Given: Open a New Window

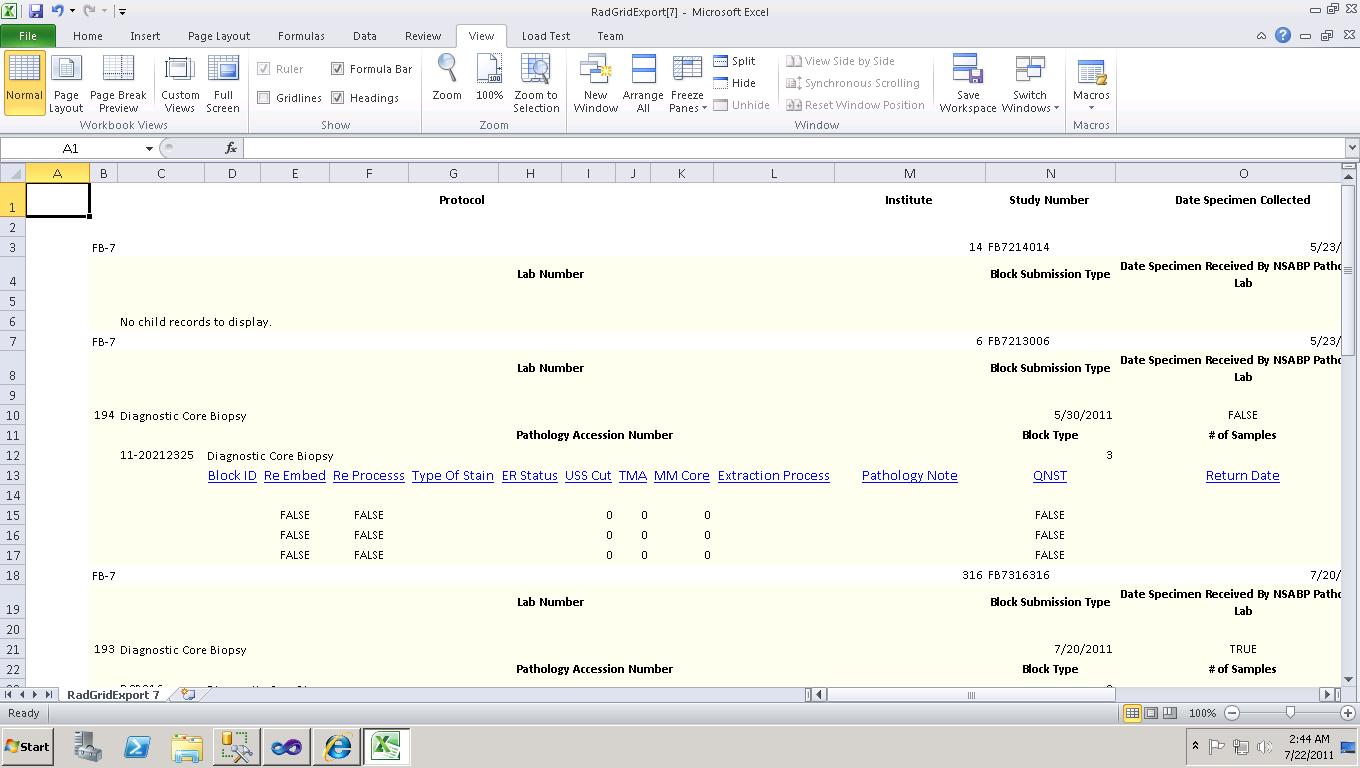Looking at the screenshot, I should point(595,83).
